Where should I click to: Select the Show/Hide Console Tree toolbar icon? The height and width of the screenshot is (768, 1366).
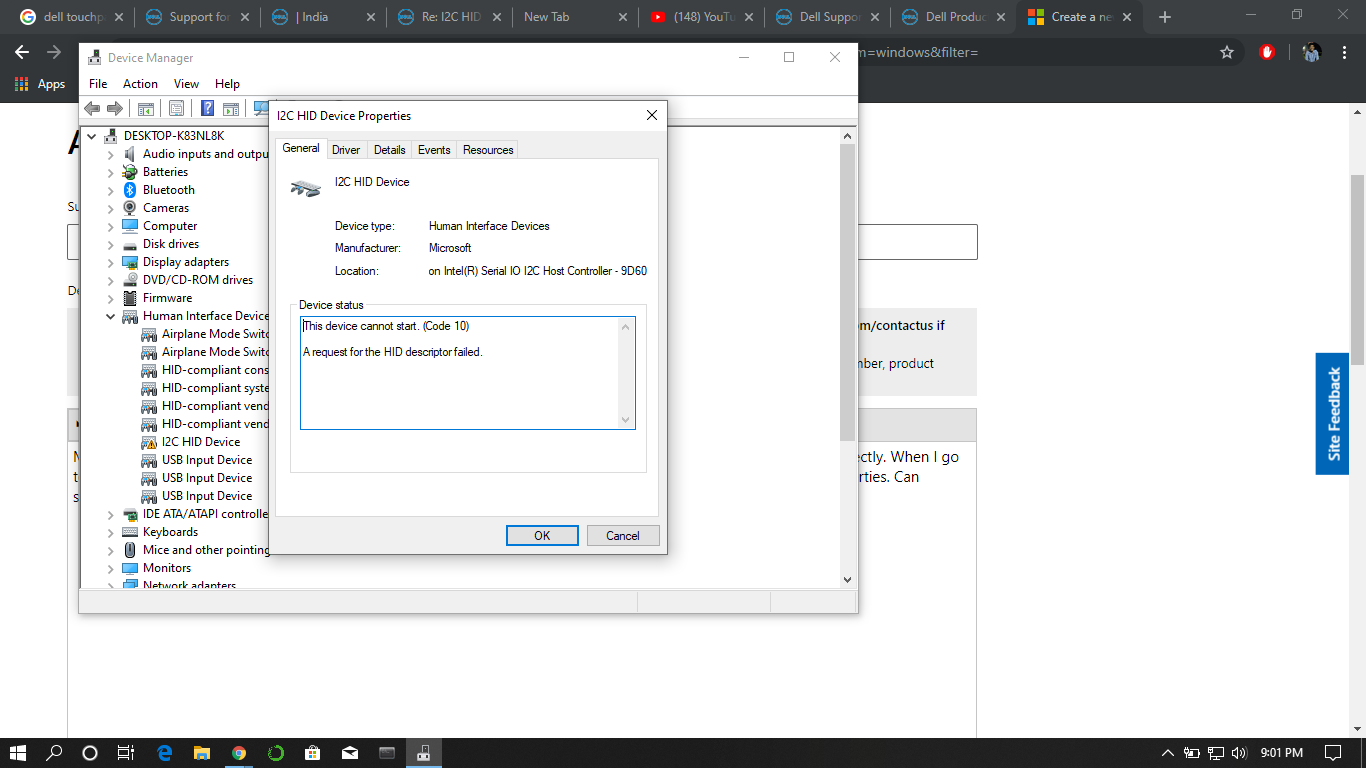(146, 108)
